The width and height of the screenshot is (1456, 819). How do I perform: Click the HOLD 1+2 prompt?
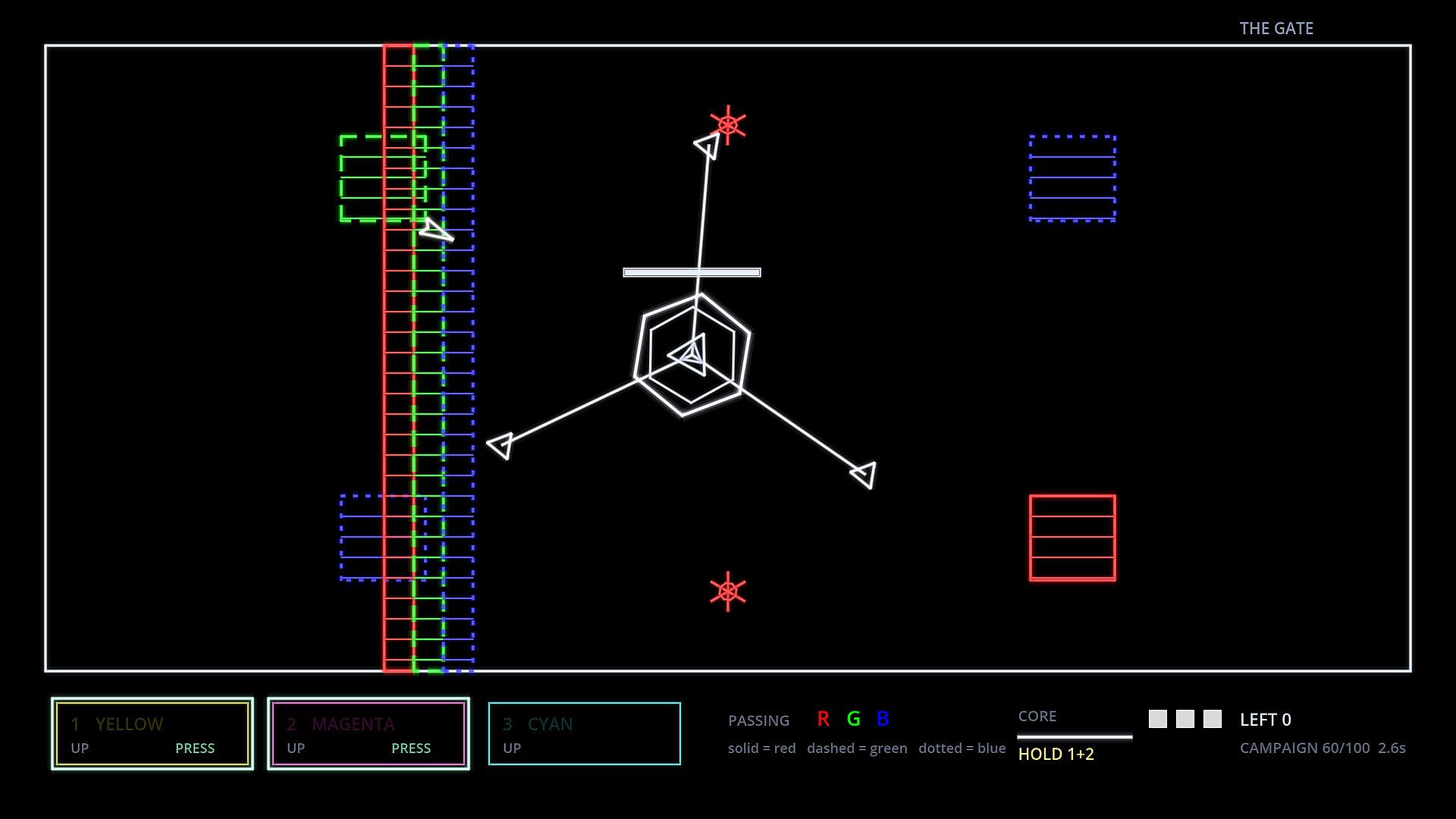(x=1056, y=754)
